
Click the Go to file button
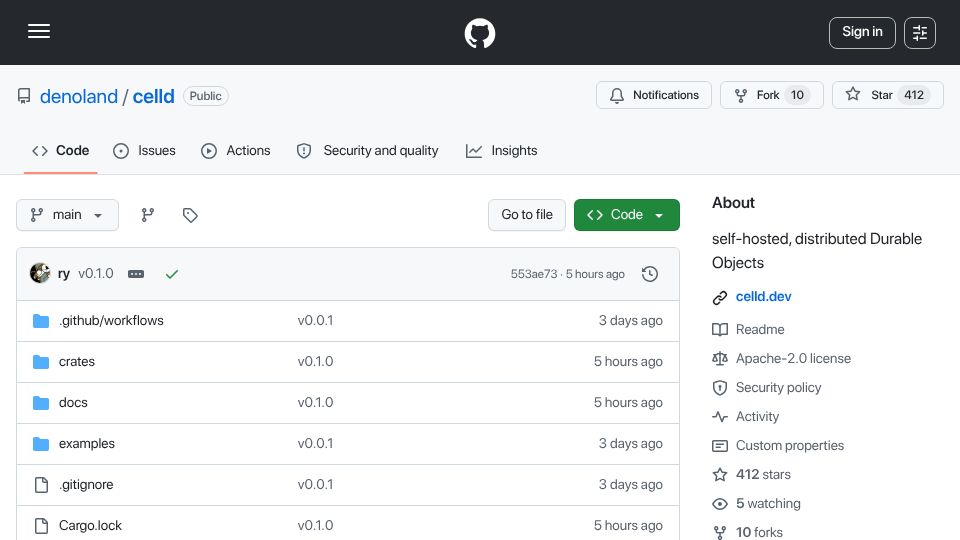point(527,215)
